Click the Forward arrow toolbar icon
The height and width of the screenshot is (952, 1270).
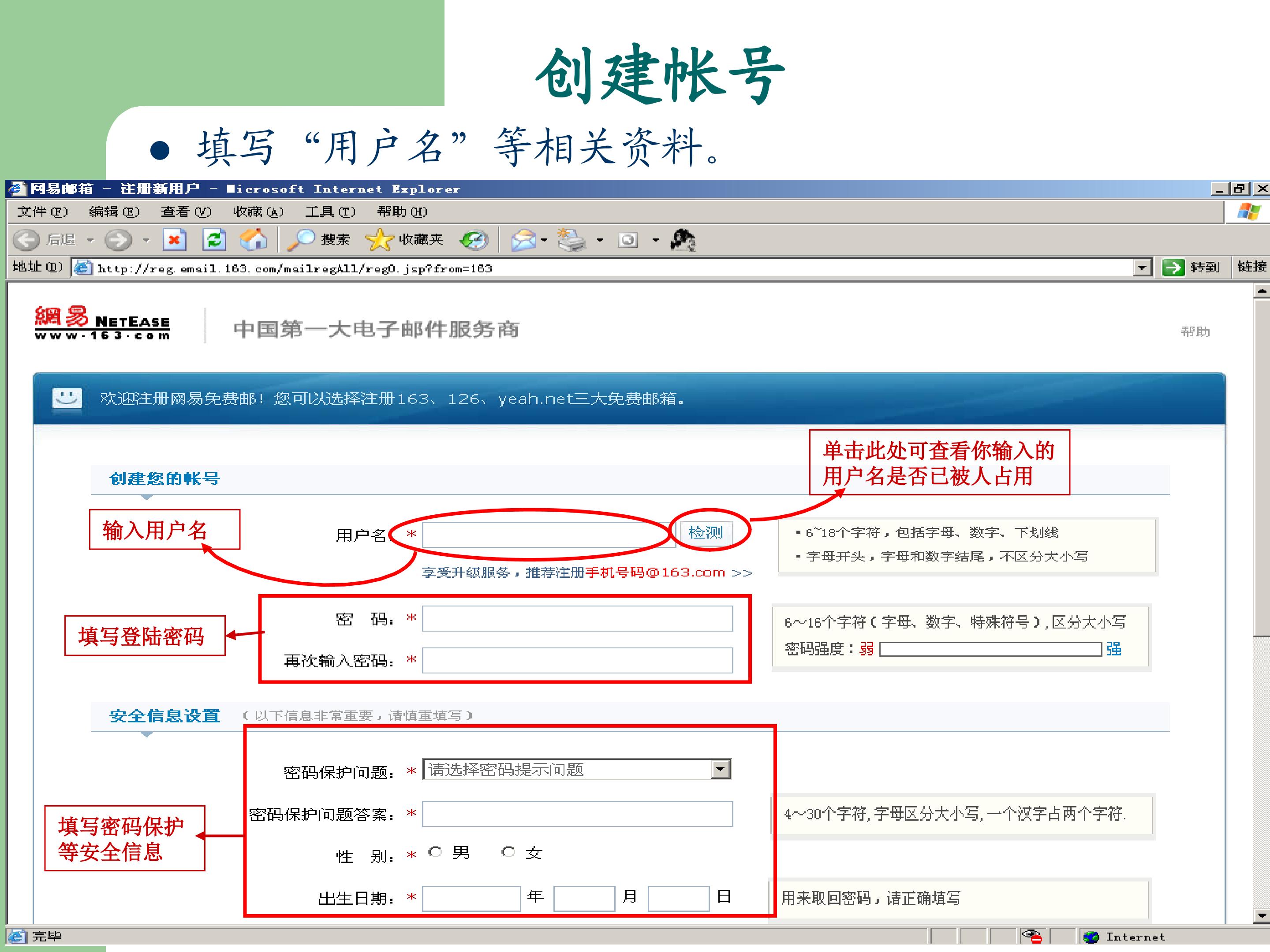(x=118, y=239)
